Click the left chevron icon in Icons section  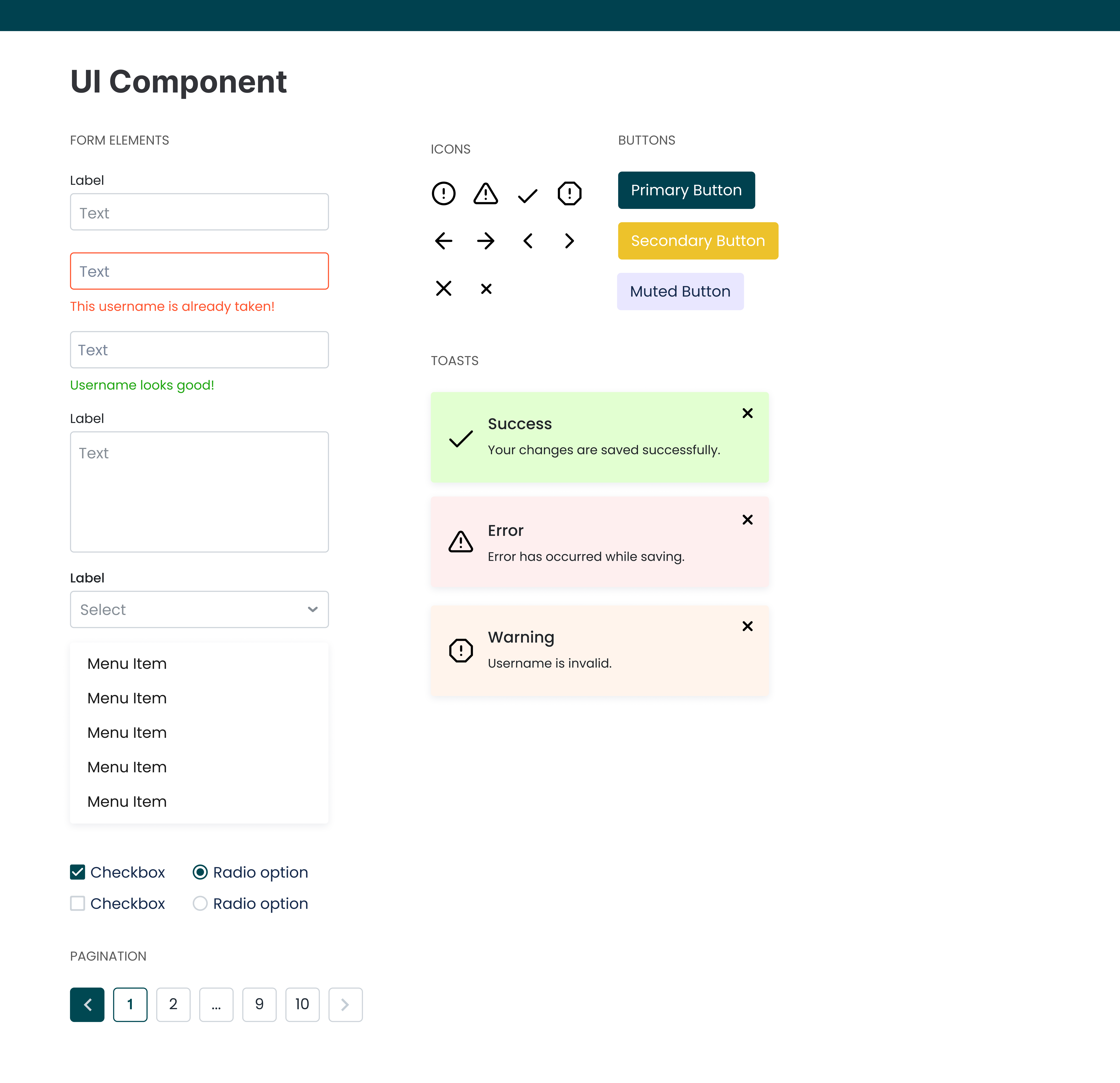click(x=527, y=241)
